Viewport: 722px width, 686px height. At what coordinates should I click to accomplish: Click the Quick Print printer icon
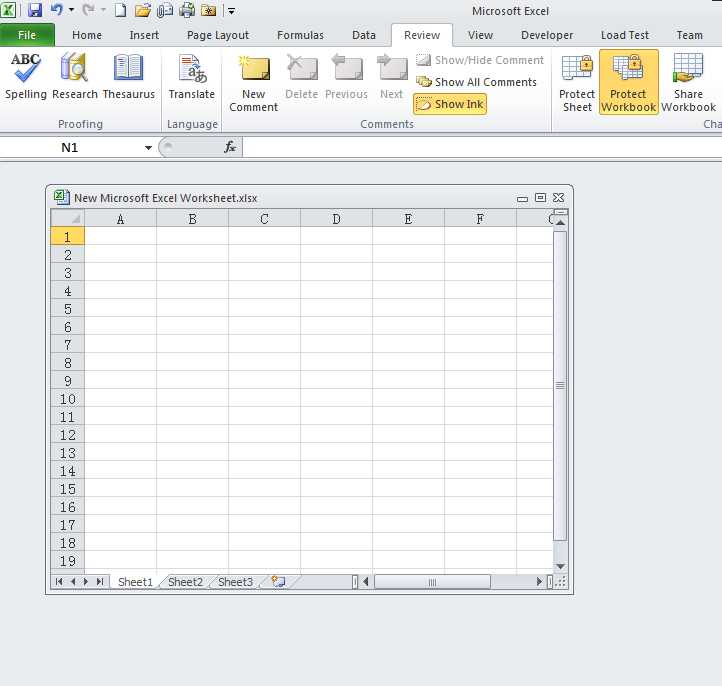pos(187,10)
